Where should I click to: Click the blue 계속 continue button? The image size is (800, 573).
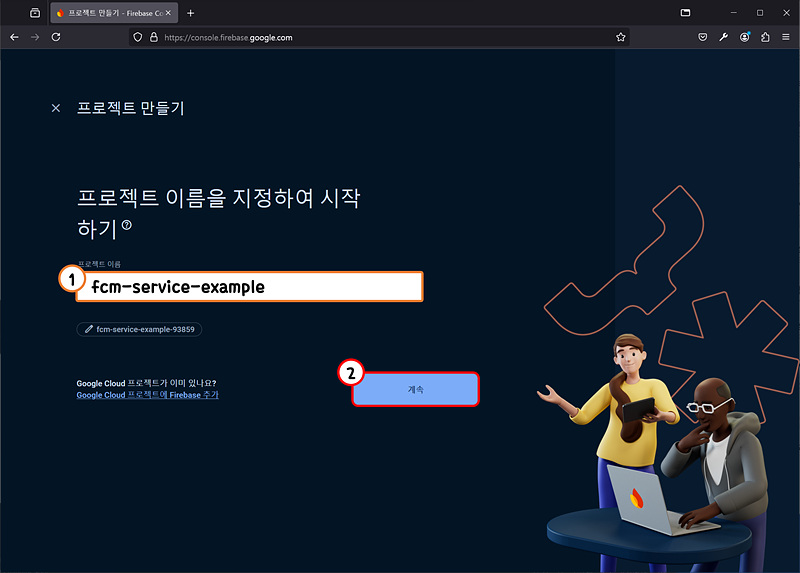coord(415,389)
